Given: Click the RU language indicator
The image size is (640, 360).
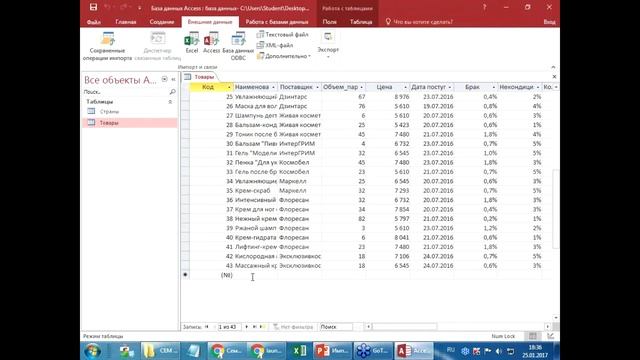Looking at the screenshot, I should pos(451,350).
